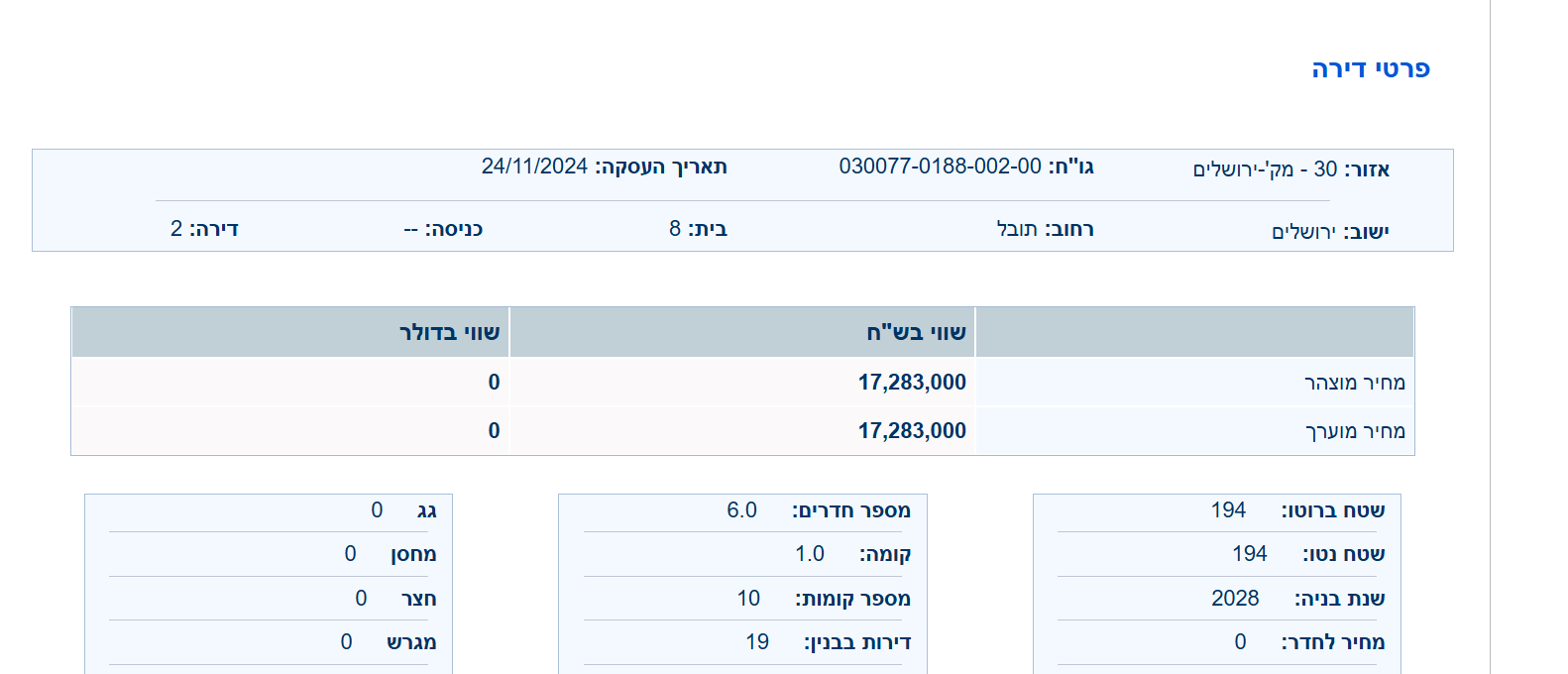Click the street name תובל

coord(1017,229)
